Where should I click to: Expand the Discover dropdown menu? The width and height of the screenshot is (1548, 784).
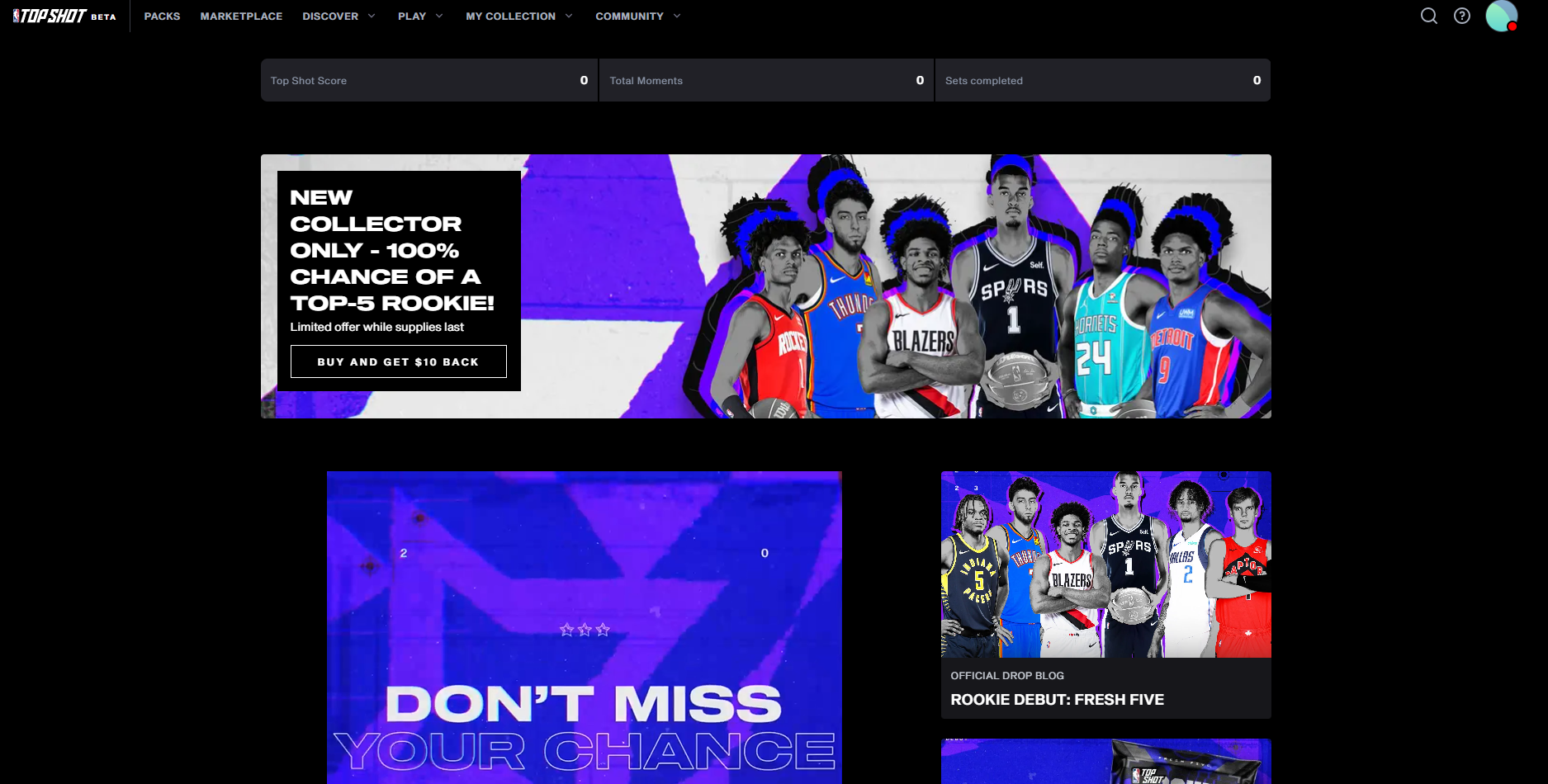pyautogui.click(x=338, y=16)
